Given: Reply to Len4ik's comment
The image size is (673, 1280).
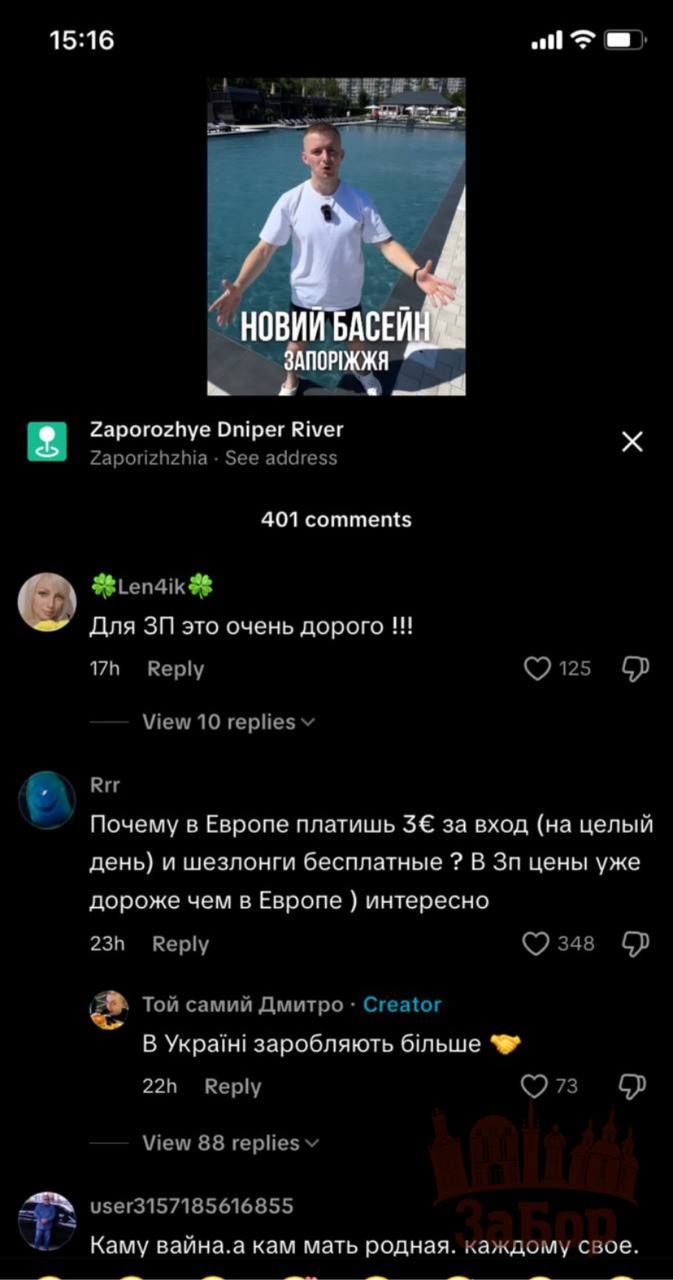Looking at the screenshot, I should 175,669.
